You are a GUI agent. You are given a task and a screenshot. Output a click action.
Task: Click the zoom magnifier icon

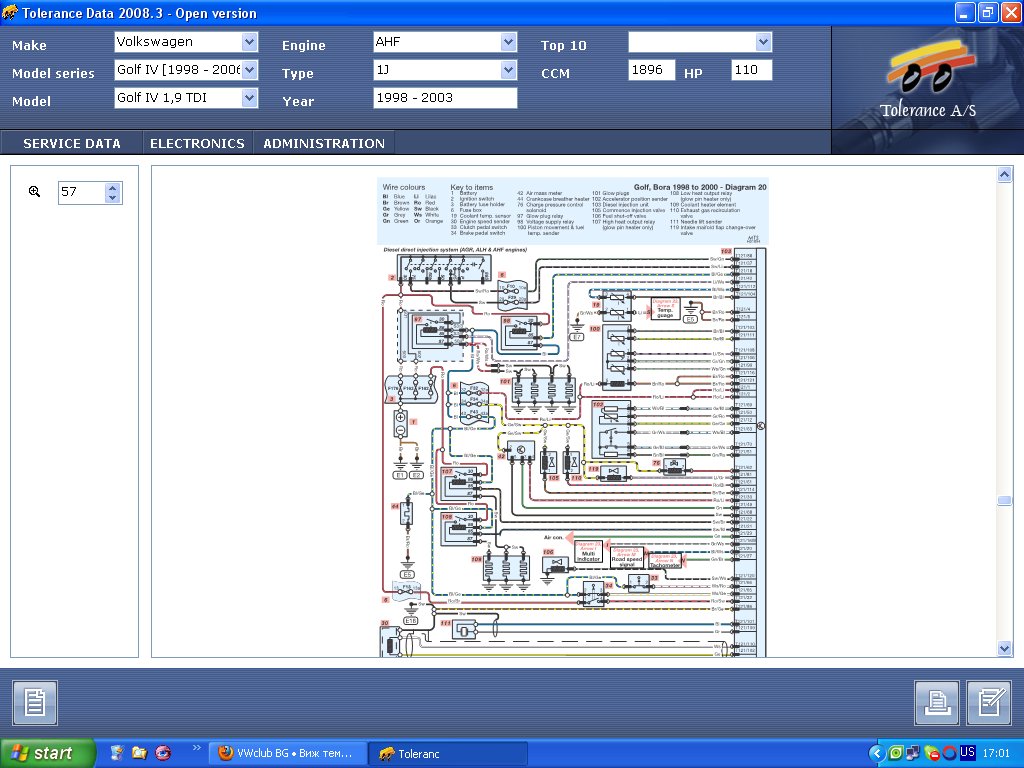click(x=35, y=192)
